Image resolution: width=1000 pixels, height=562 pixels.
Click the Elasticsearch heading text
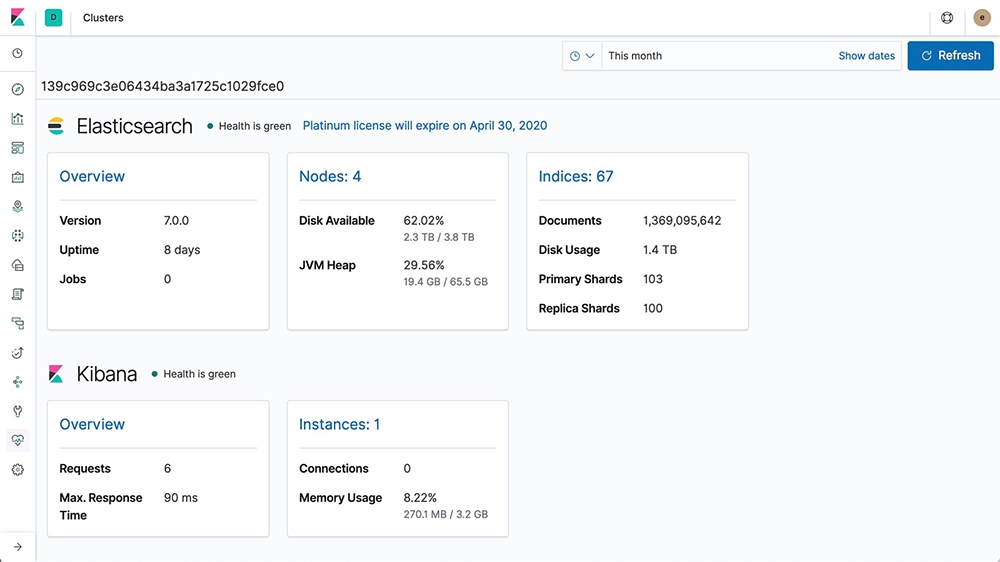point(134,126)
